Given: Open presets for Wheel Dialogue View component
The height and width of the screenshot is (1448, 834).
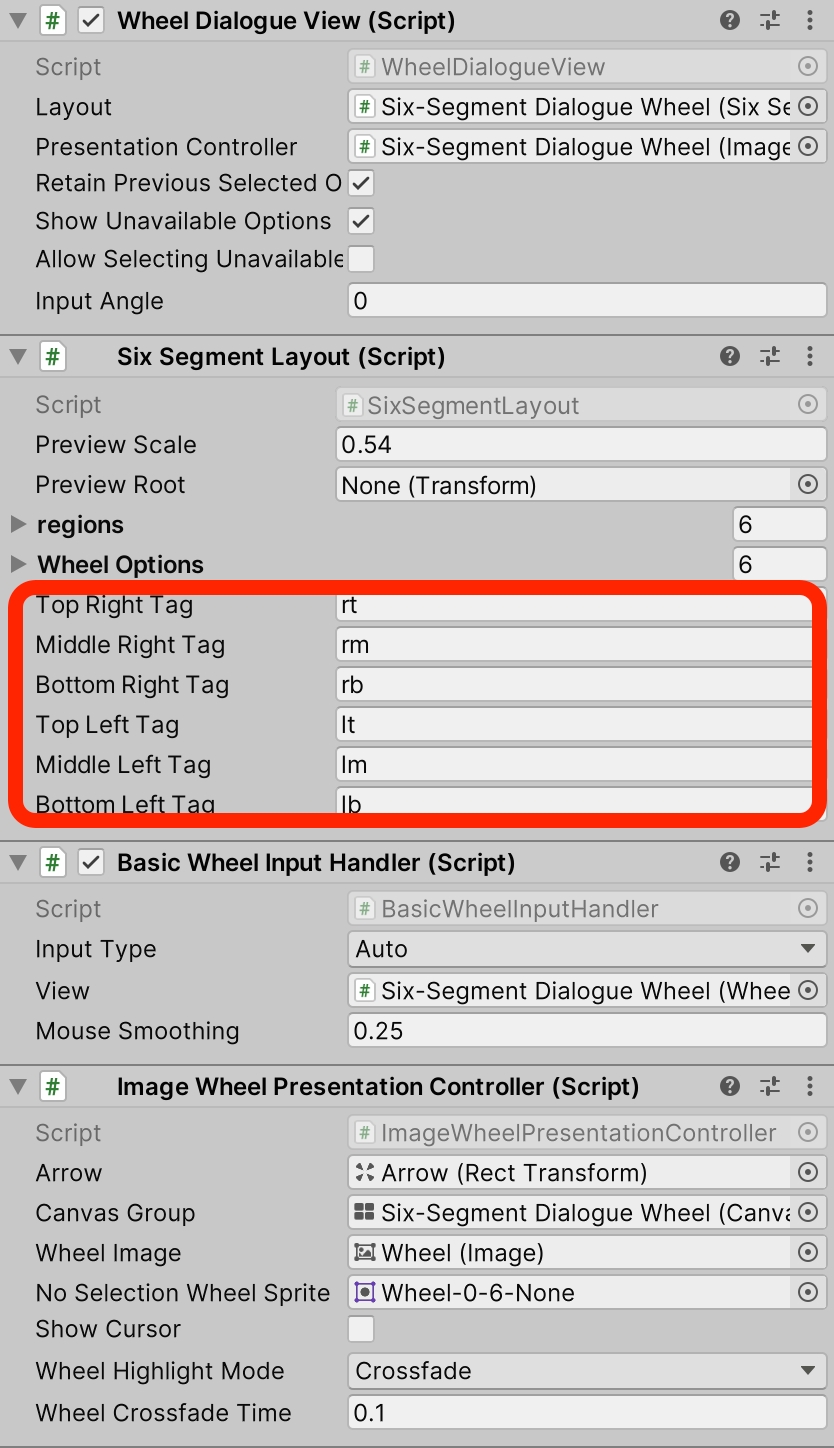Looking at the screenshot, I should [x=769, y=20].
